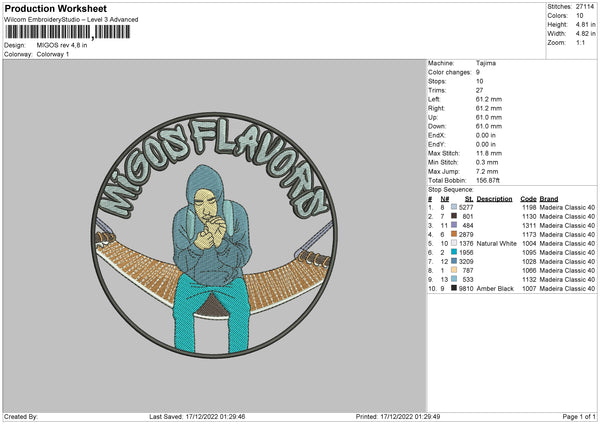
Task: Click thread code '1173' in the stop sequence
Action: pyautogui.click(x=529, y=235)
